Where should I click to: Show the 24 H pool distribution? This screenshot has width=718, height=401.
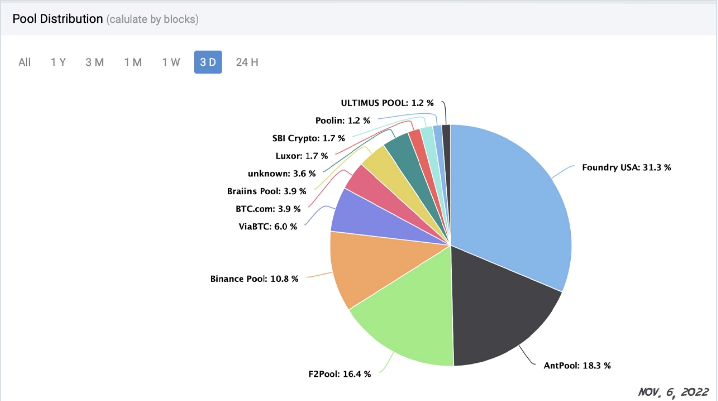coord(247,62)
